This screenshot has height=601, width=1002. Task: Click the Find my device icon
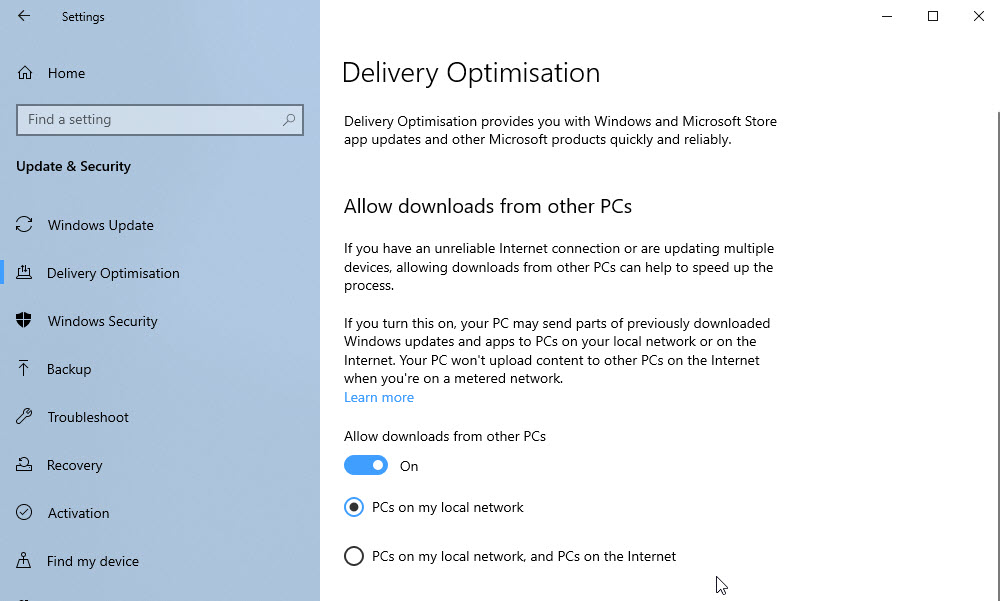[x=24, y=560]
